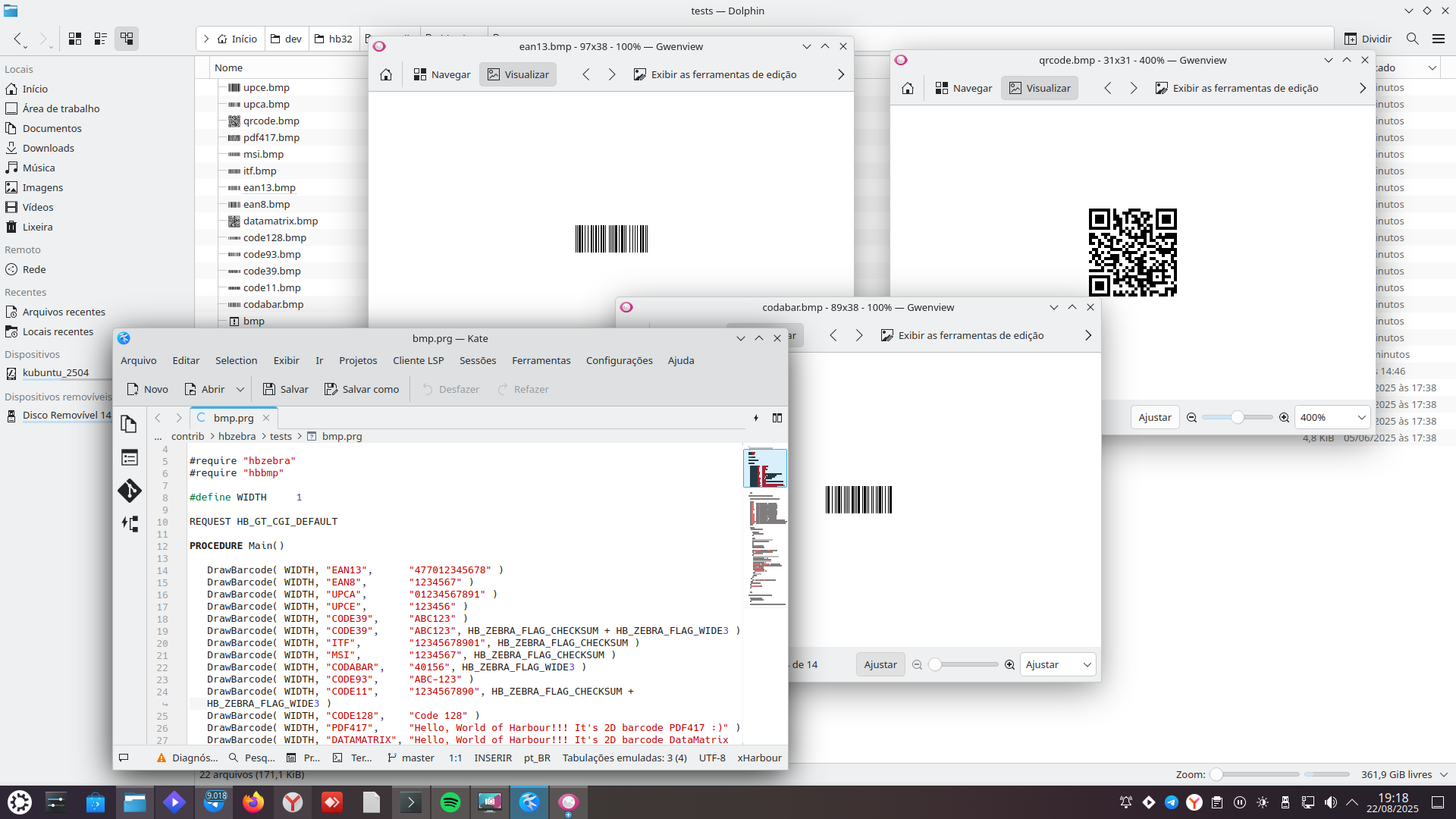Open Dolphin search magnifier icon
This screenshot has height=819, width=1456.
click(1412, 39)
